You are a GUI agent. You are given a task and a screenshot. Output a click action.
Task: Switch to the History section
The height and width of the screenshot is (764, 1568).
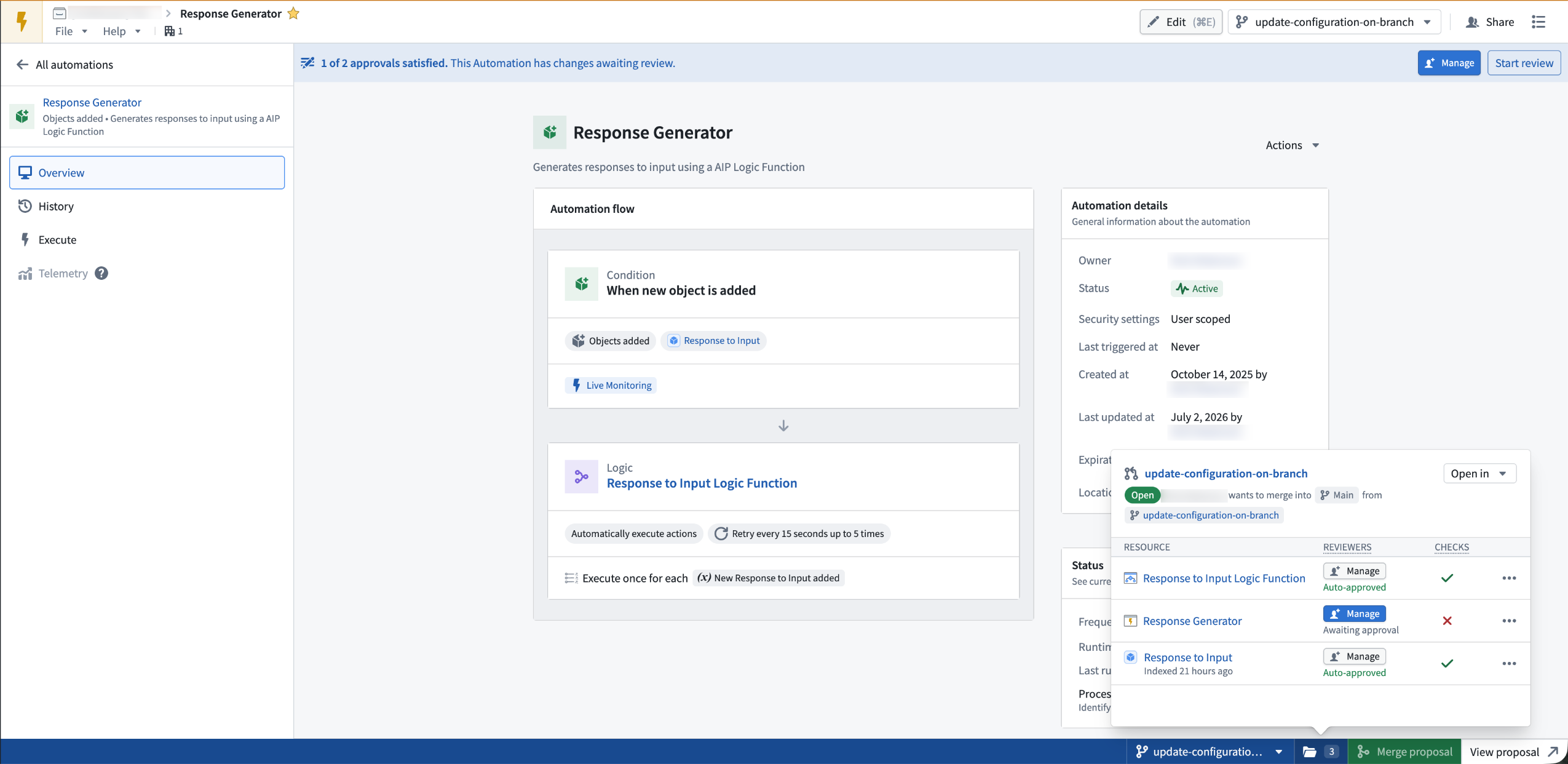click(147, 206)
